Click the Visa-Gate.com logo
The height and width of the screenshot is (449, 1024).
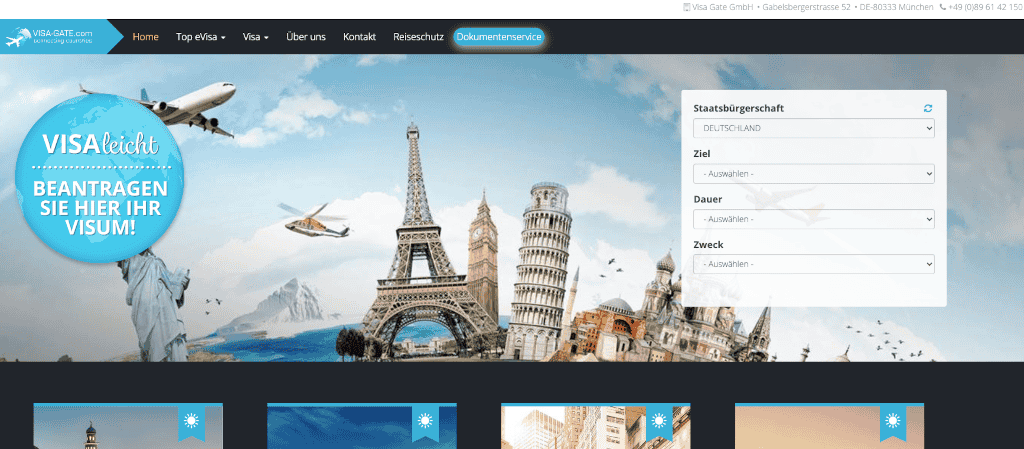click(x=50, y=37)
